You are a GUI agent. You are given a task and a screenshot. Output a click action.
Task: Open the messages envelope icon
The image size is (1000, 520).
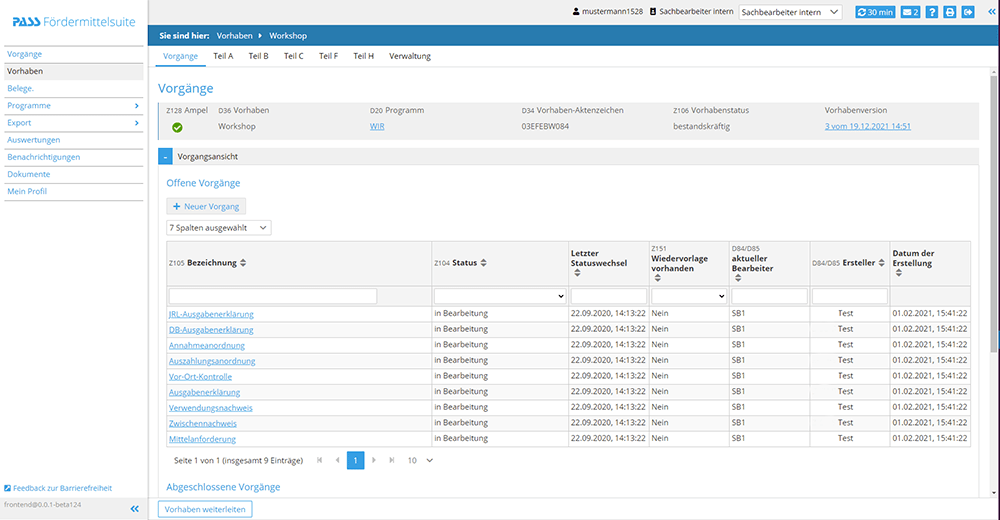click(910, 12)
